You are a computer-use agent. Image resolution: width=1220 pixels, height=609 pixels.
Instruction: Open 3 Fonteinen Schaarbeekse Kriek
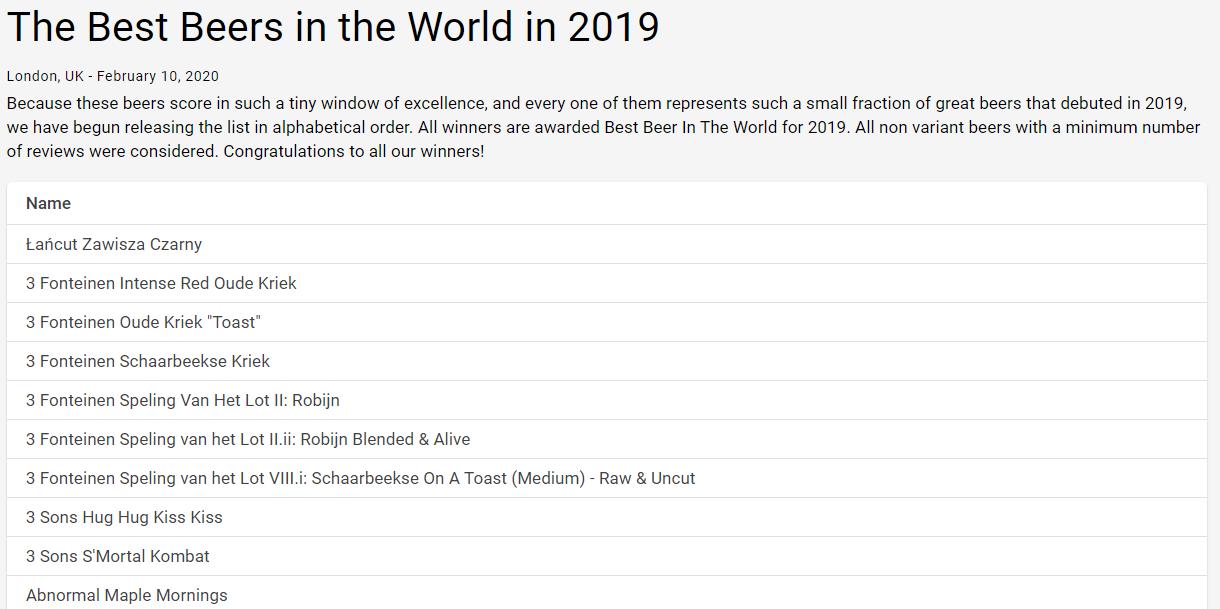tap(148, 361)
